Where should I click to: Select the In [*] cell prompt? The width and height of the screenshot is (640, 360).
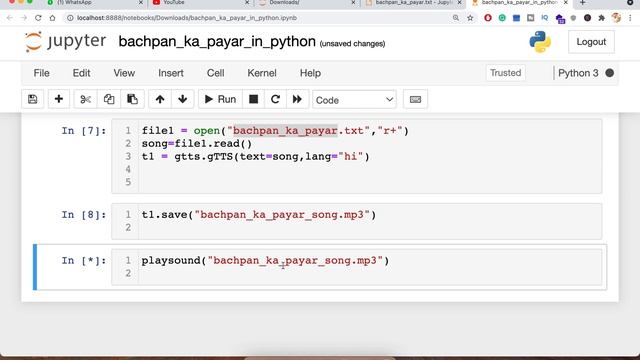[x=84, y=260]
